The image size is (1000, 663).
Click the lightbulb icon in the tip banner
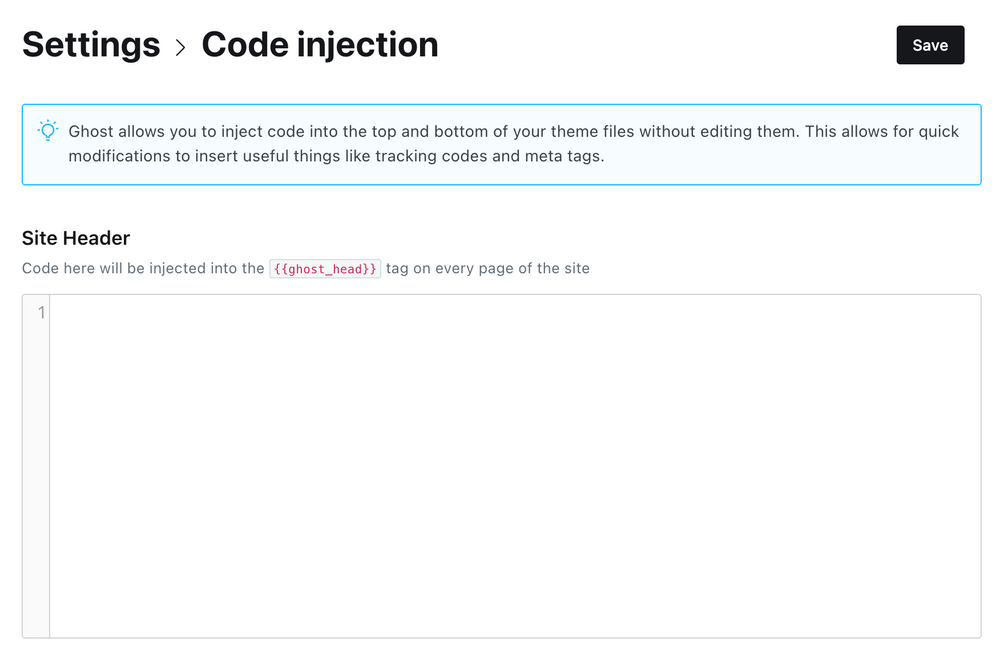pos(46,131)
